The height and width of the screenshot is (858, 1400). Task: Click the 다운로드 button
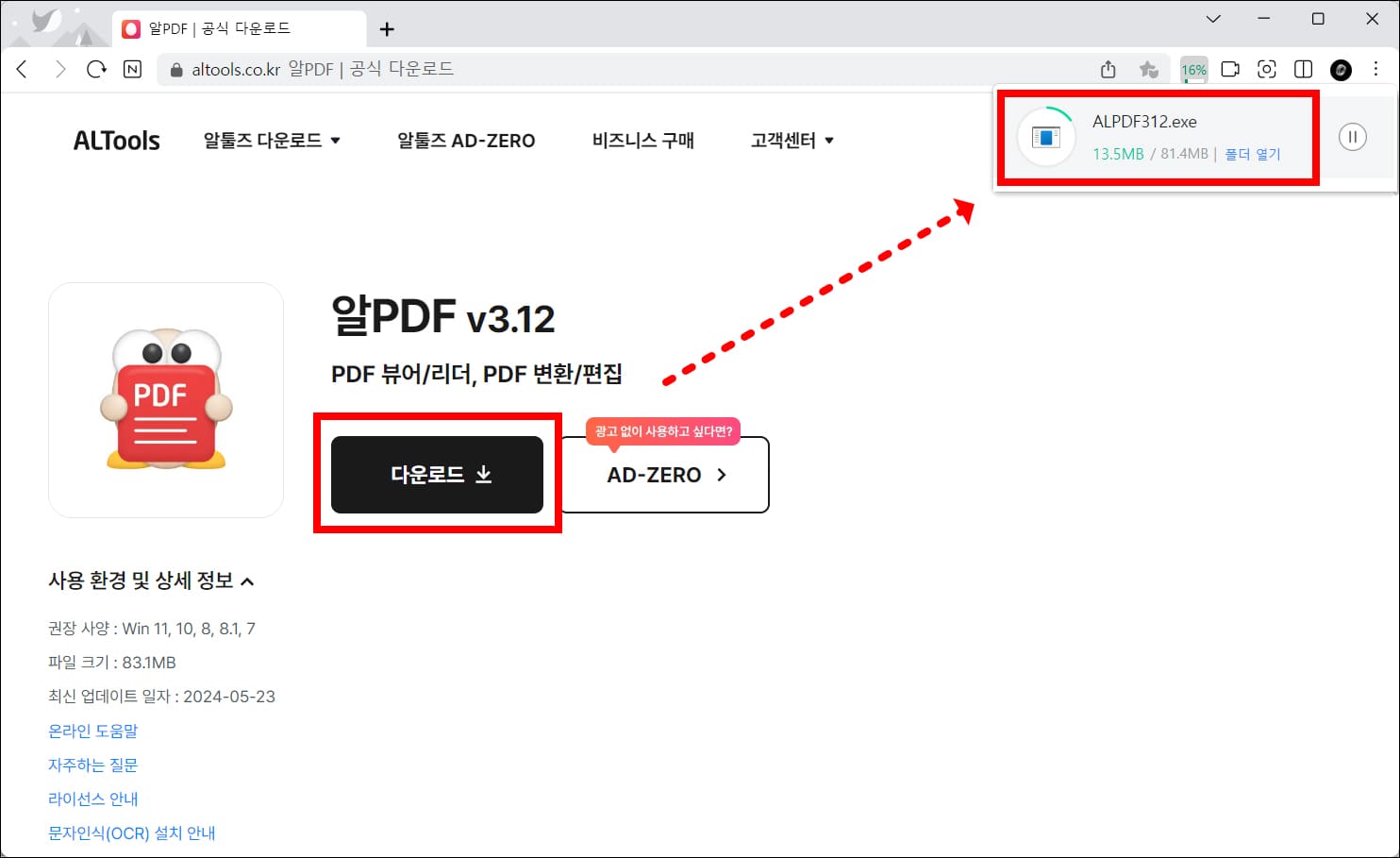tap(437, 475)
